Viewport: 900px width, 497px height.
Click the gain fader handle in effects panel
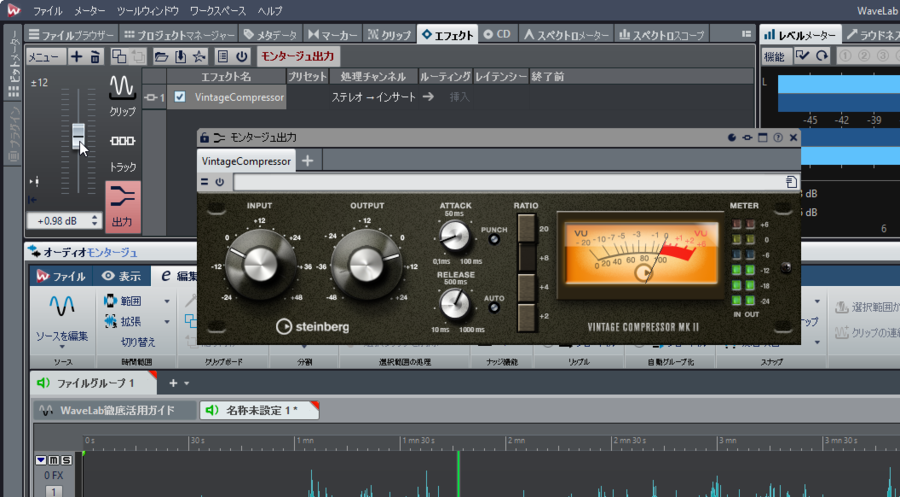[x=79, y=137]
